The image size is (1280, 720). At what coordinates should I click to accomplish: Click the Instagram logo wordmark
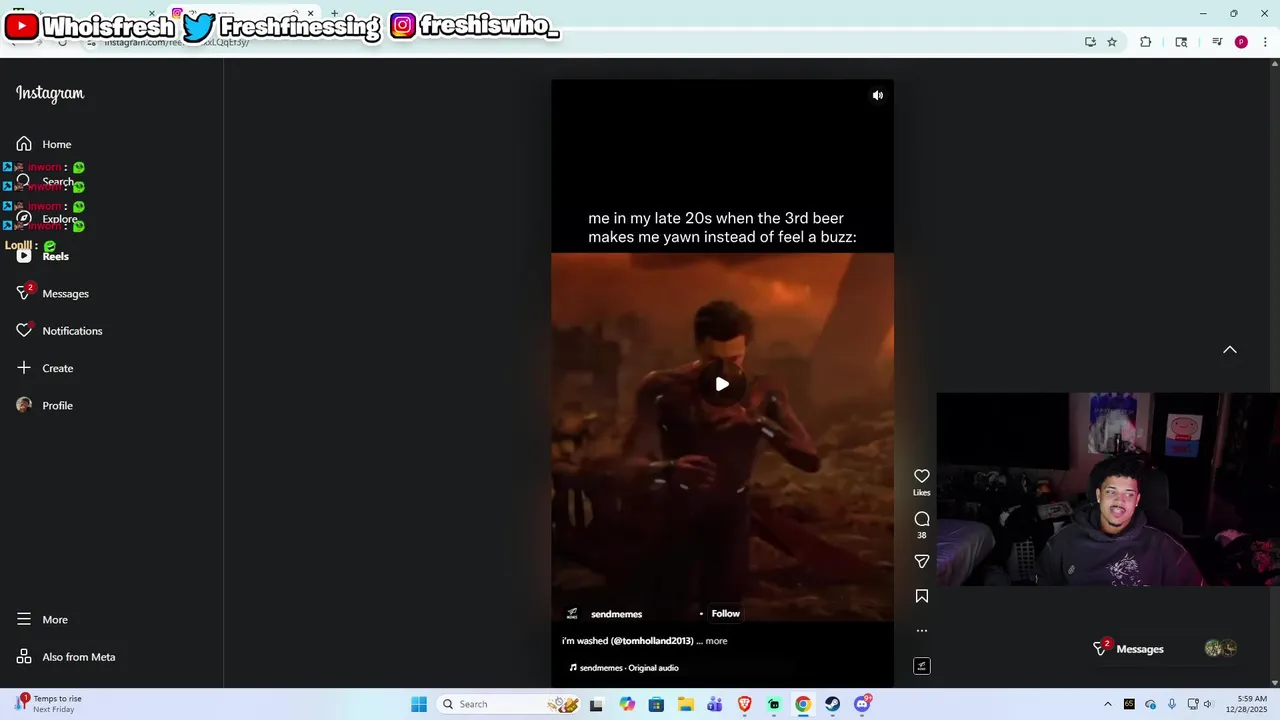pos(50,93)
